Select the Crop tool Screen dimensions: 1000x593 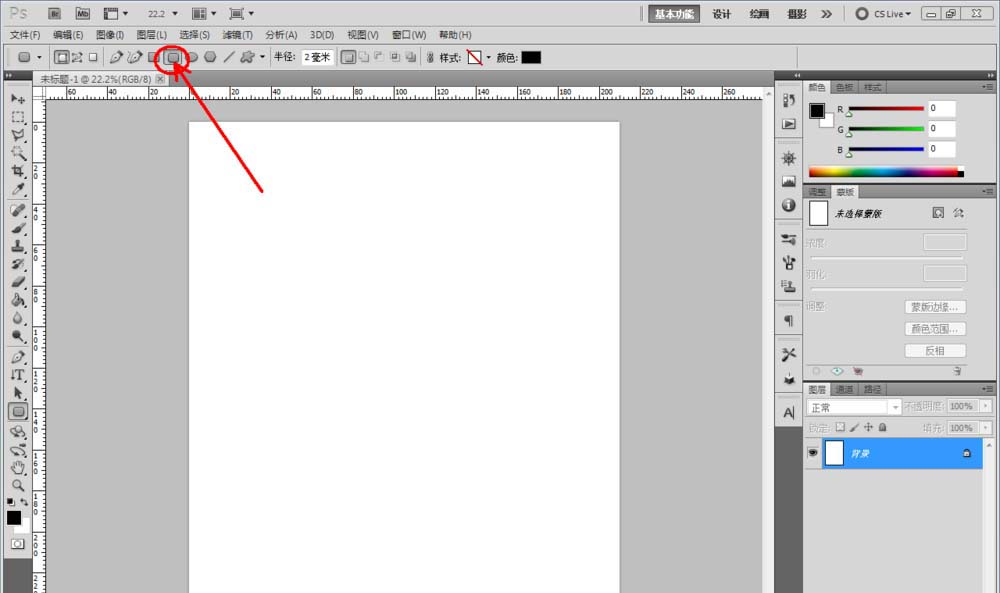18,171
